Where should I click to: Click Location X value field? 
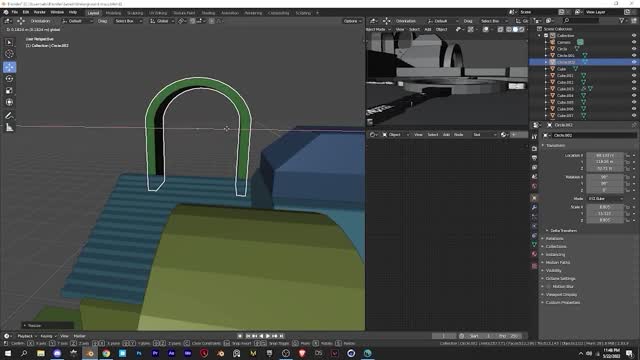pyautogui.click(x=605, y=156)
